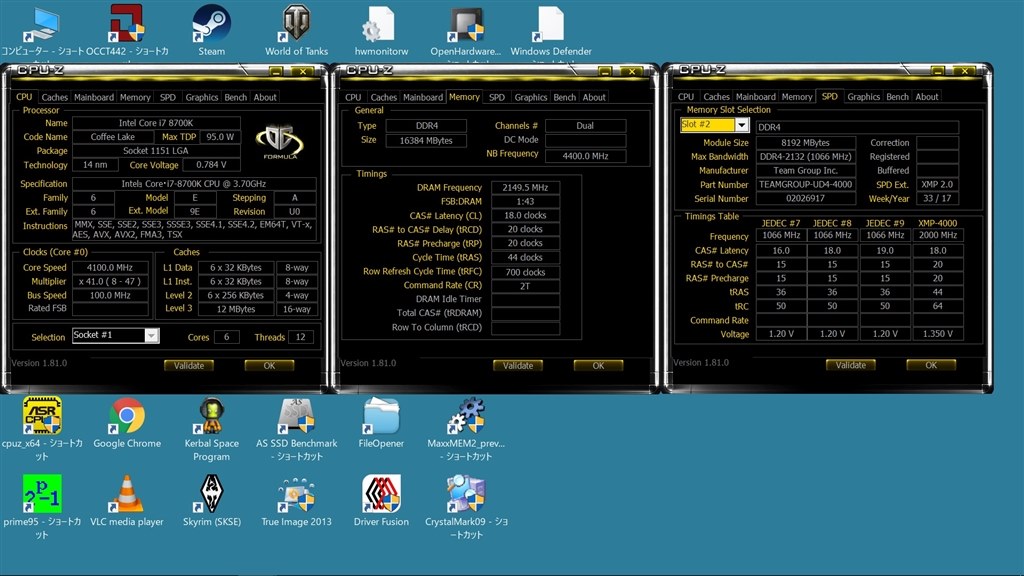Click Validate in the SPD window
This screenshot has width=1024, height=576.
point(850,365)
